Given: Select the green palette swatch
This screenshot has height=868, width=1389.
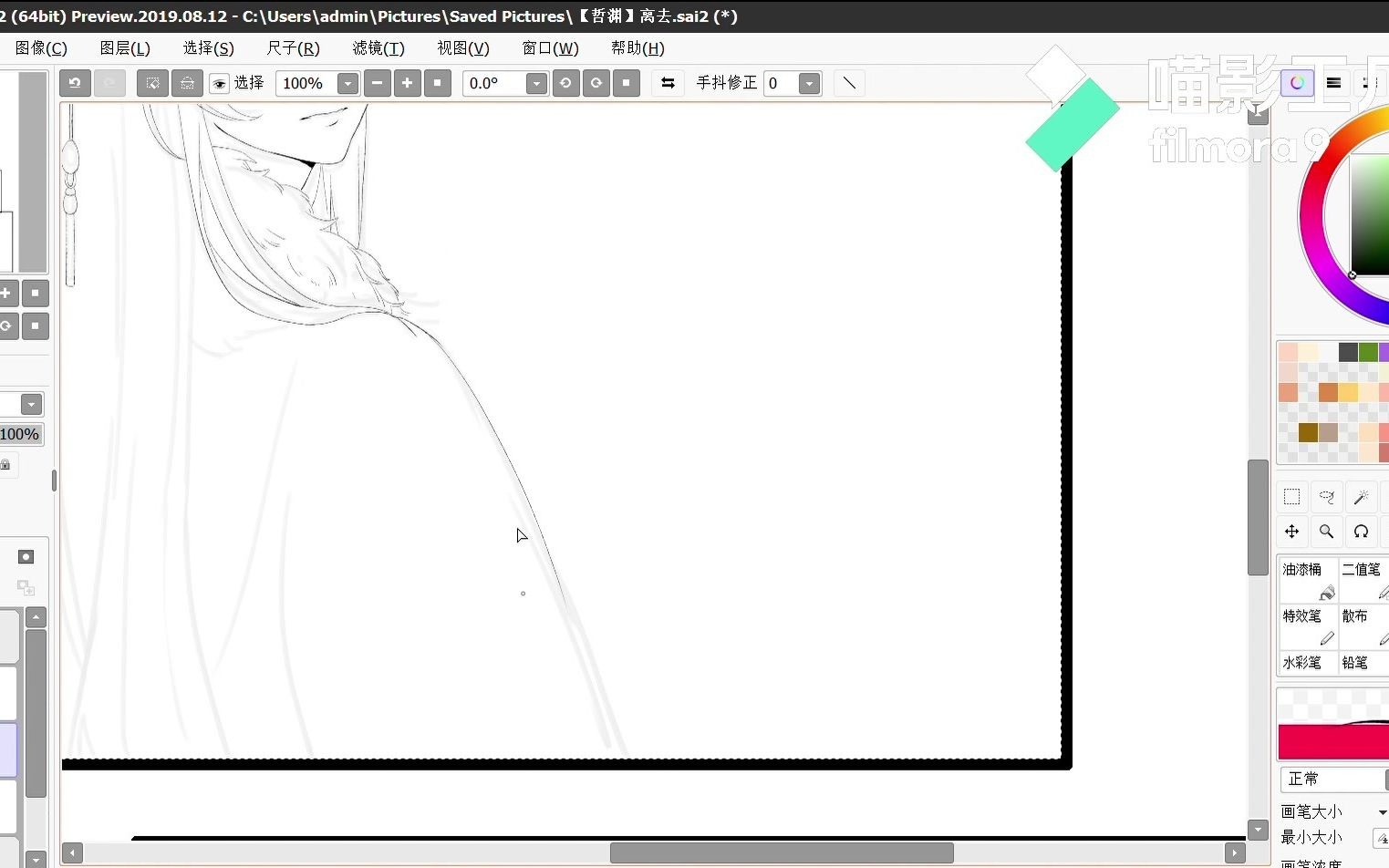Looking at the screenshot, I should click(1368, 352).
